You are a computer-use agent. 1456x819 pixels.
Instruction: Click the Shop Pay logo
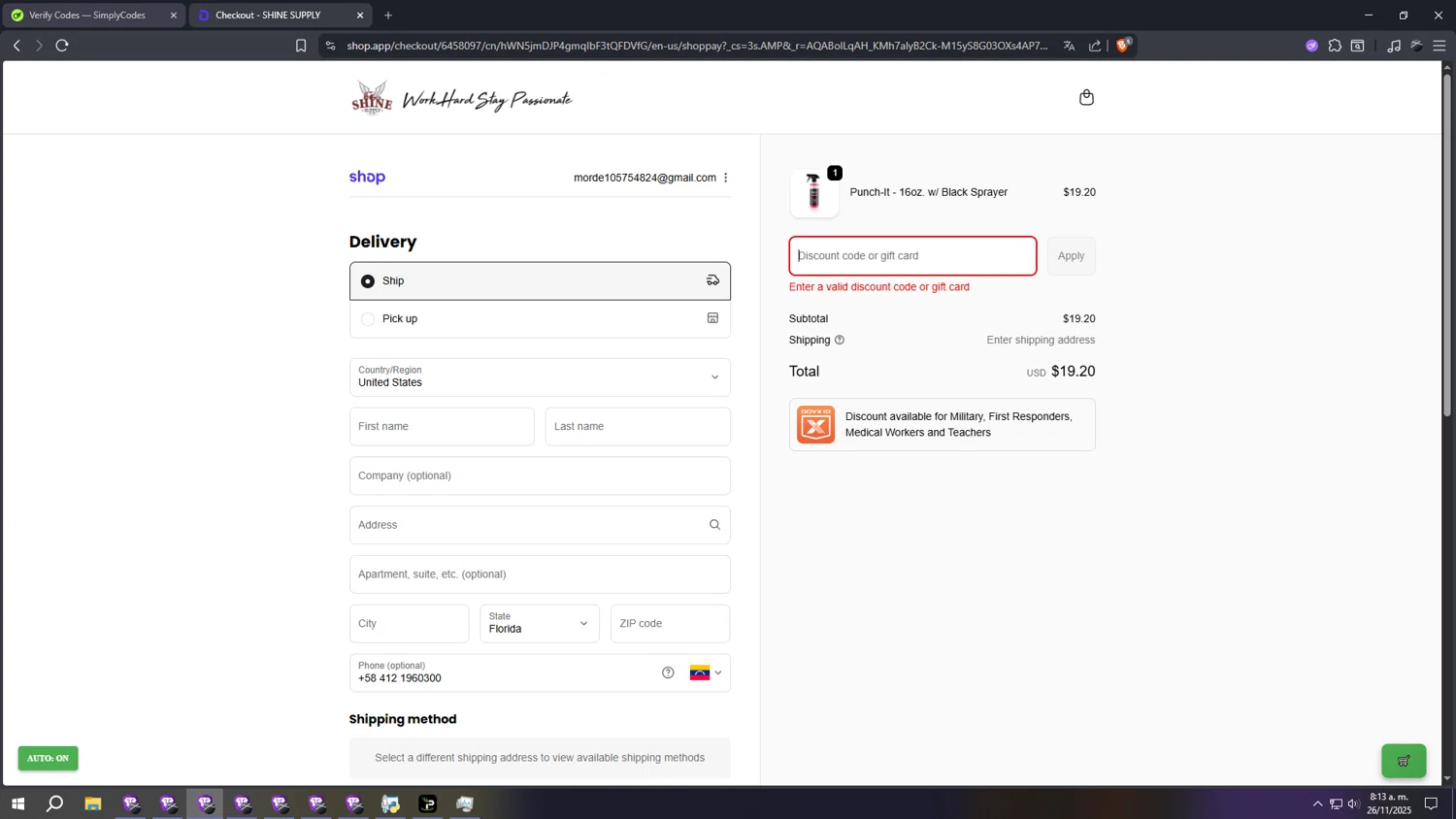click(367, 177)
